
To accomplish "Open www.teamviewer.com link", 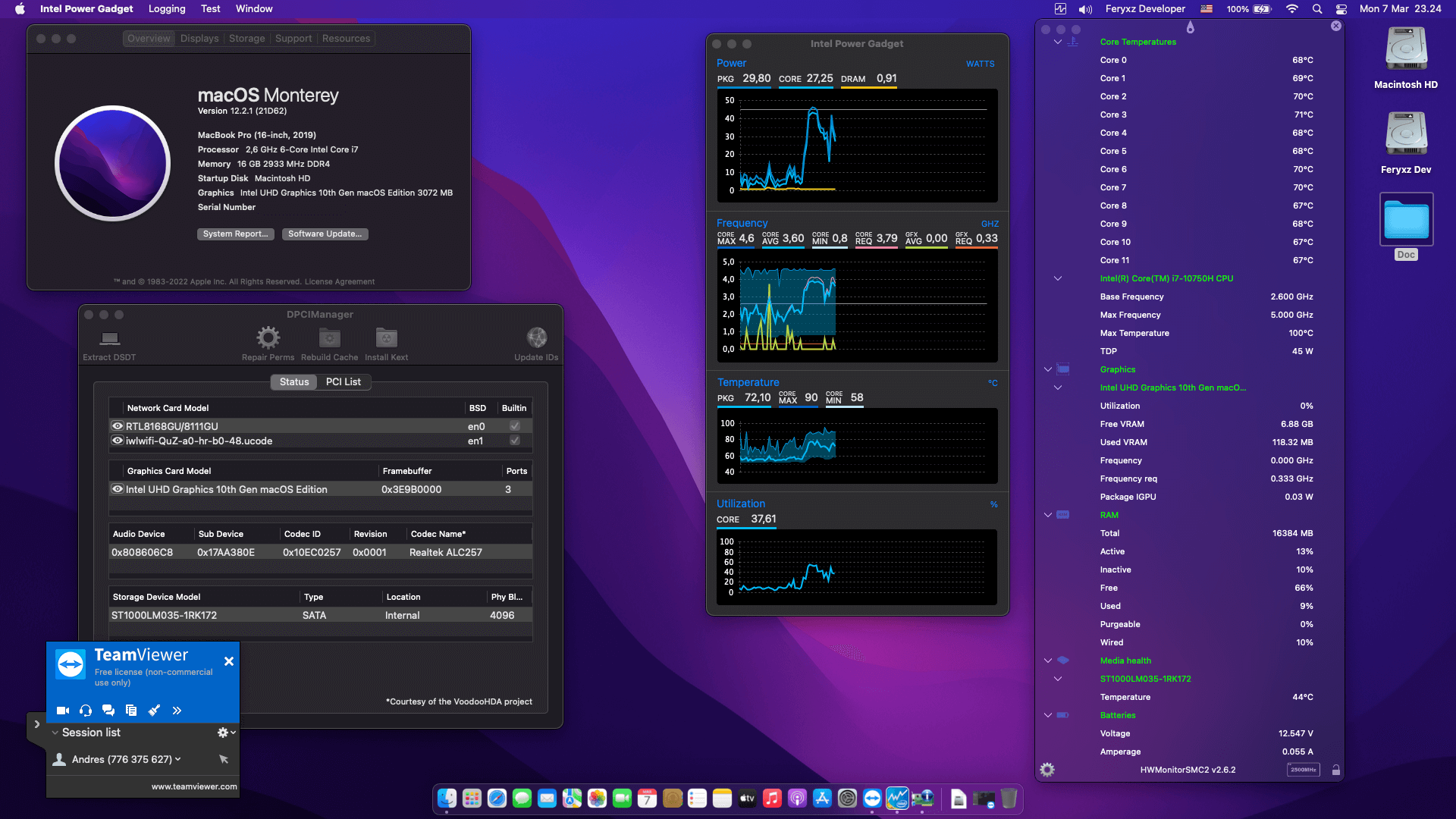I will 194,786.
